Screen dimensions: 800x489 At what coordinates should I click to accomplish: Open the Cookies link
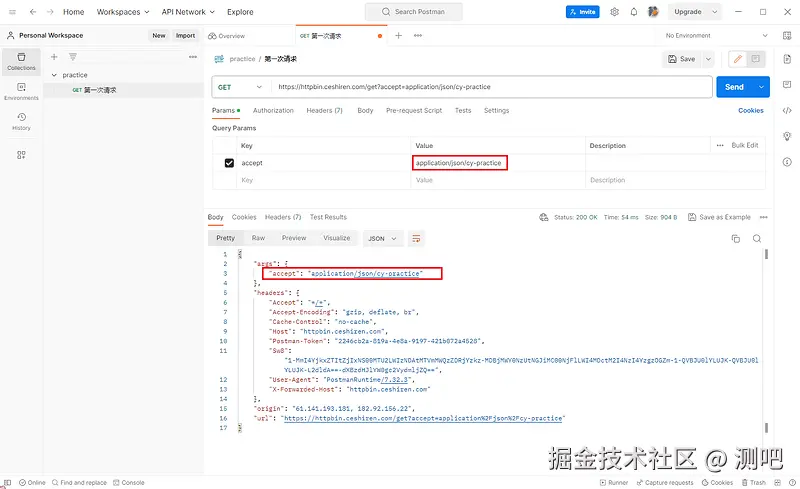751,110
